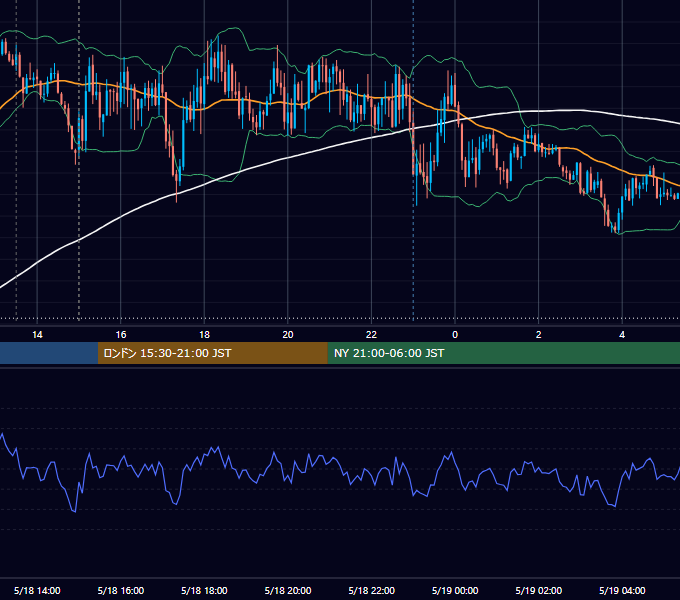Screen dimensions: 680x600
Task: Click hour label 16 on chart axis
Action: pos(121,335)
